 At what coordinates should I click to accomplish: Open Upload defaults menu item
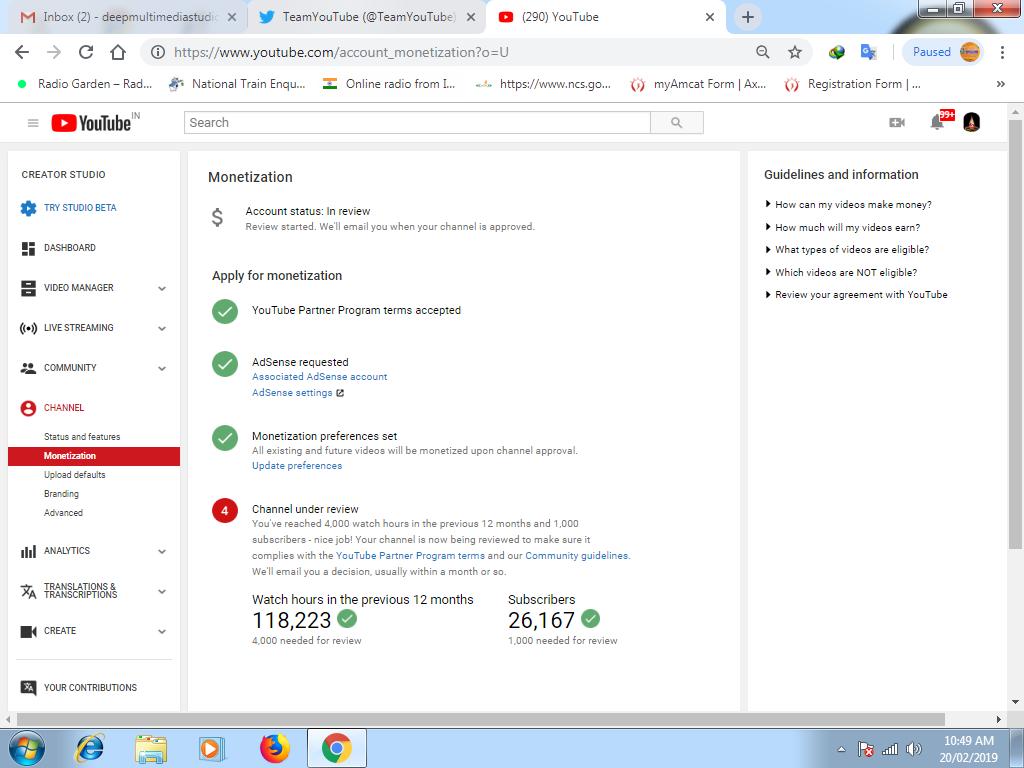point(74,475)
